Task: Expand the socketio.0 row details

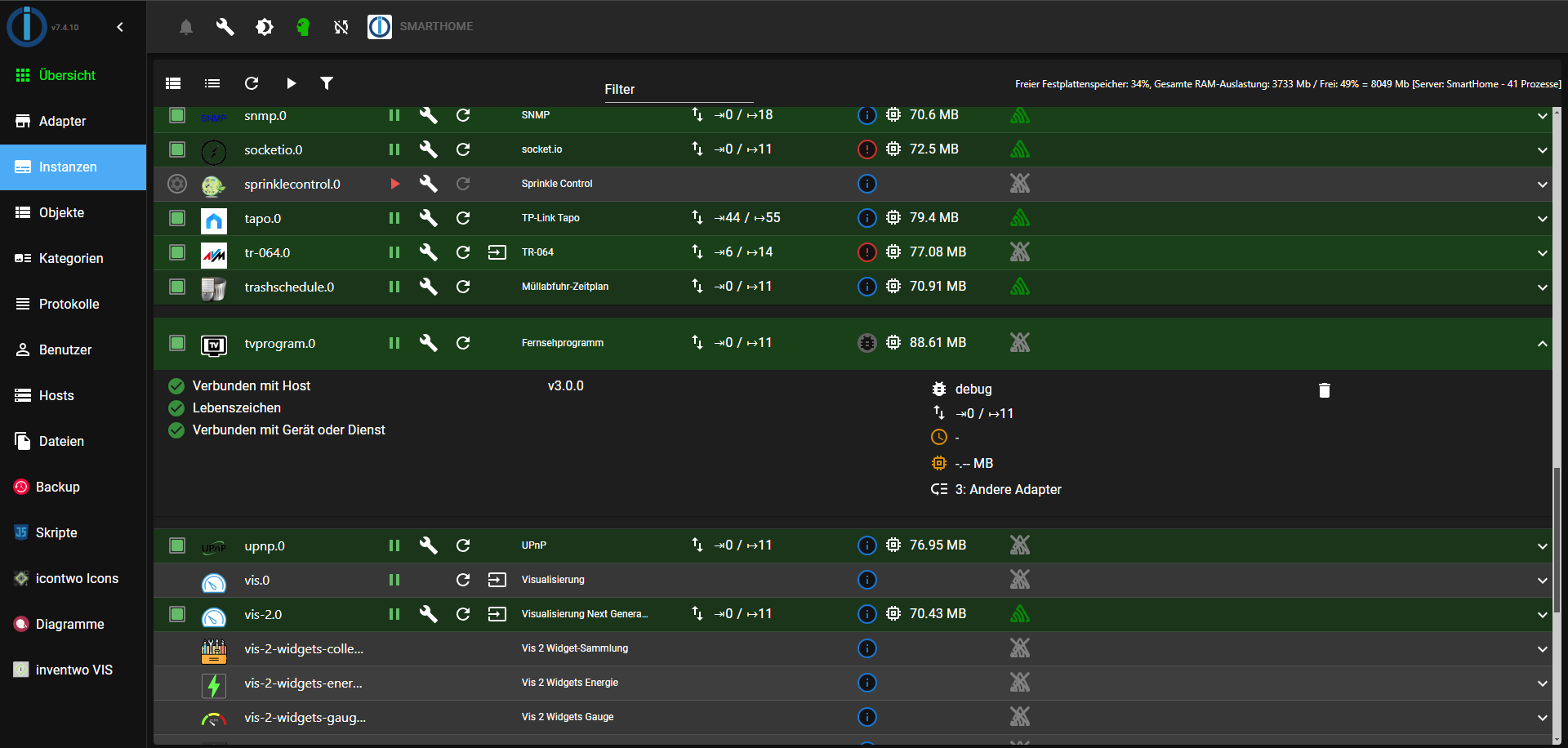Action: tap(1542, 150)
